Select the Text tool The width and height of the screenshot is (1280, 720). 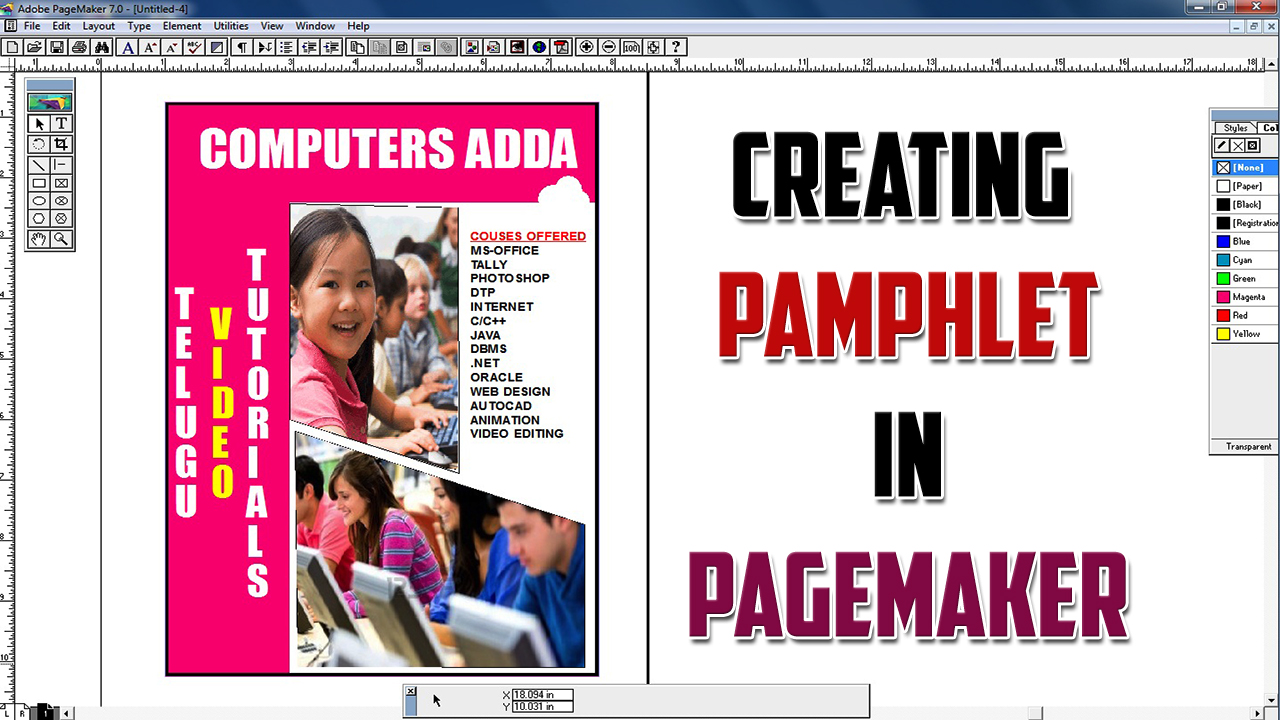61,123
